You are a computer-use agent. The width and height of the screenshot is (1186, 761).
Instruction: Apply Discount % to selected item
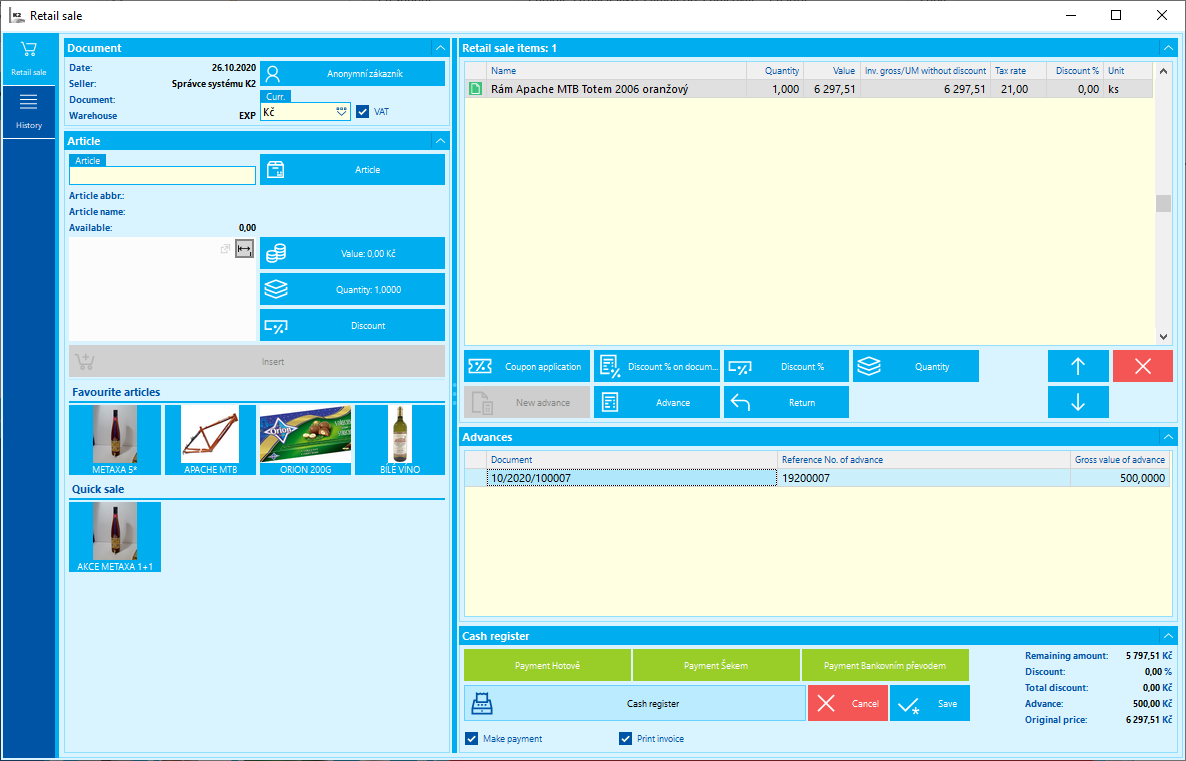click(x=786, y=366)
